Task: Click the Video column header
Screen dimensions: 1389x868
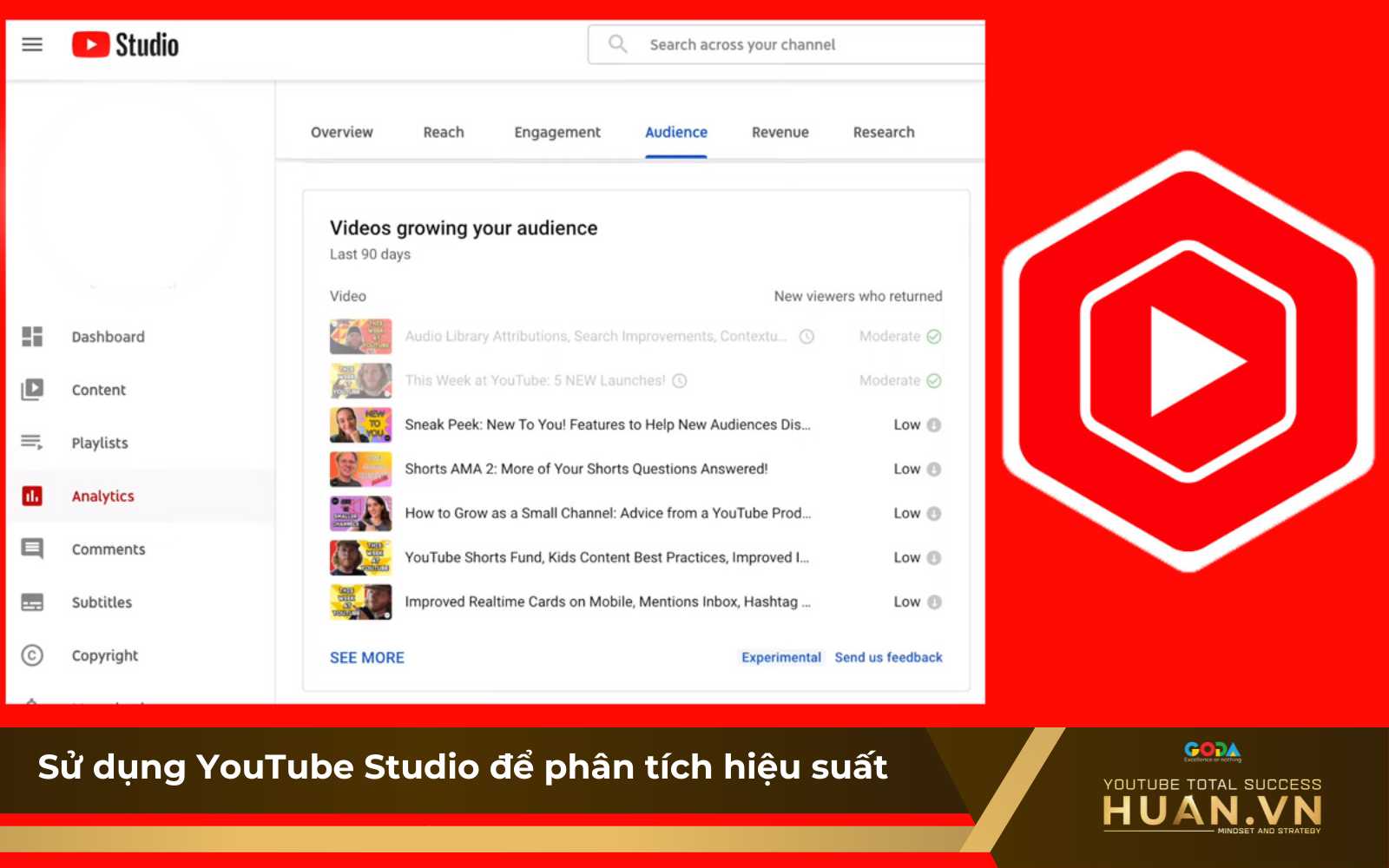Action: pyautogui.click(x=347, y=296)
